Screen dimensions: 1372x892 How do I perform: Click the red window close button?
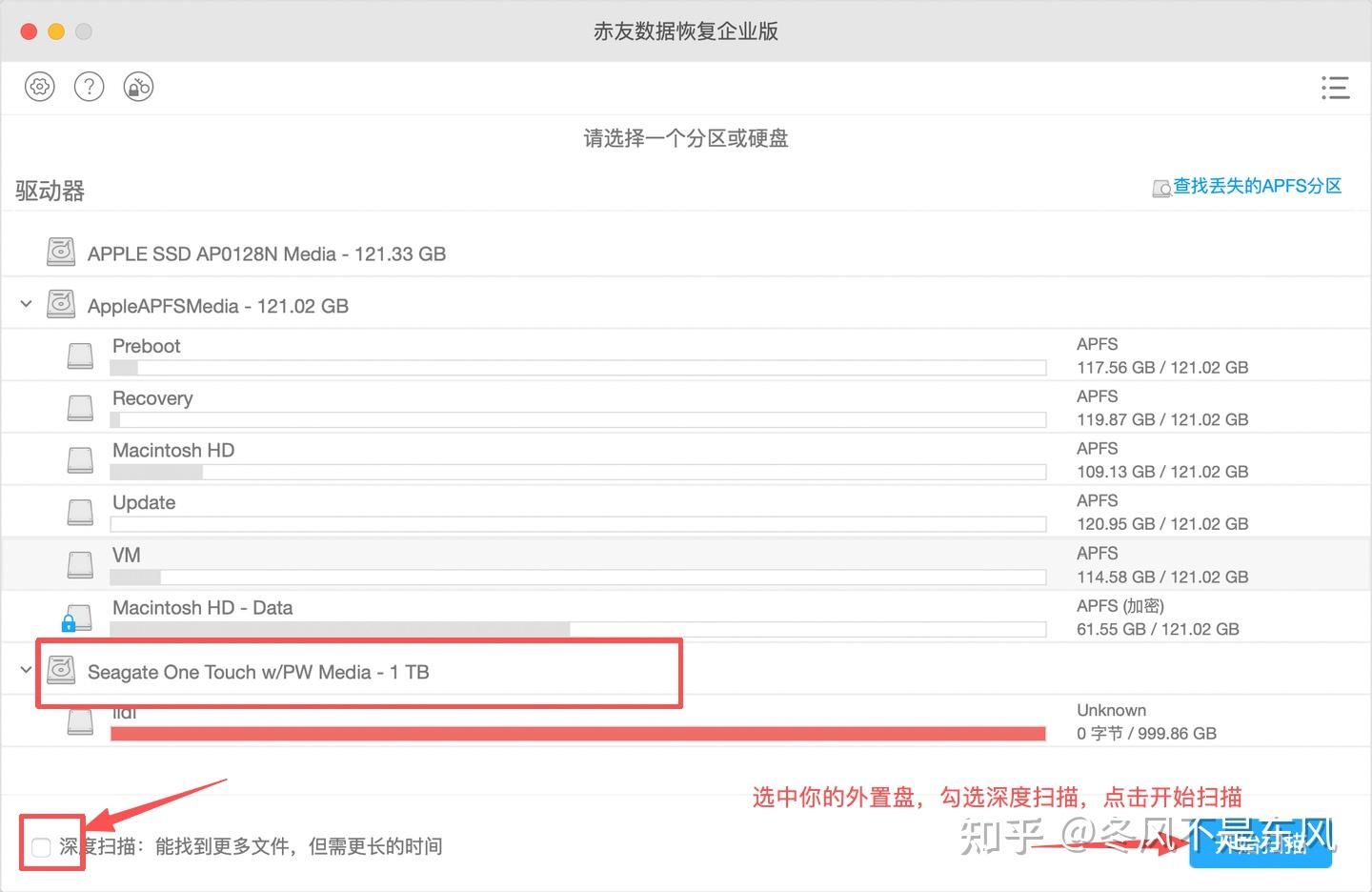pyautogui.click(x=29, y=31)
